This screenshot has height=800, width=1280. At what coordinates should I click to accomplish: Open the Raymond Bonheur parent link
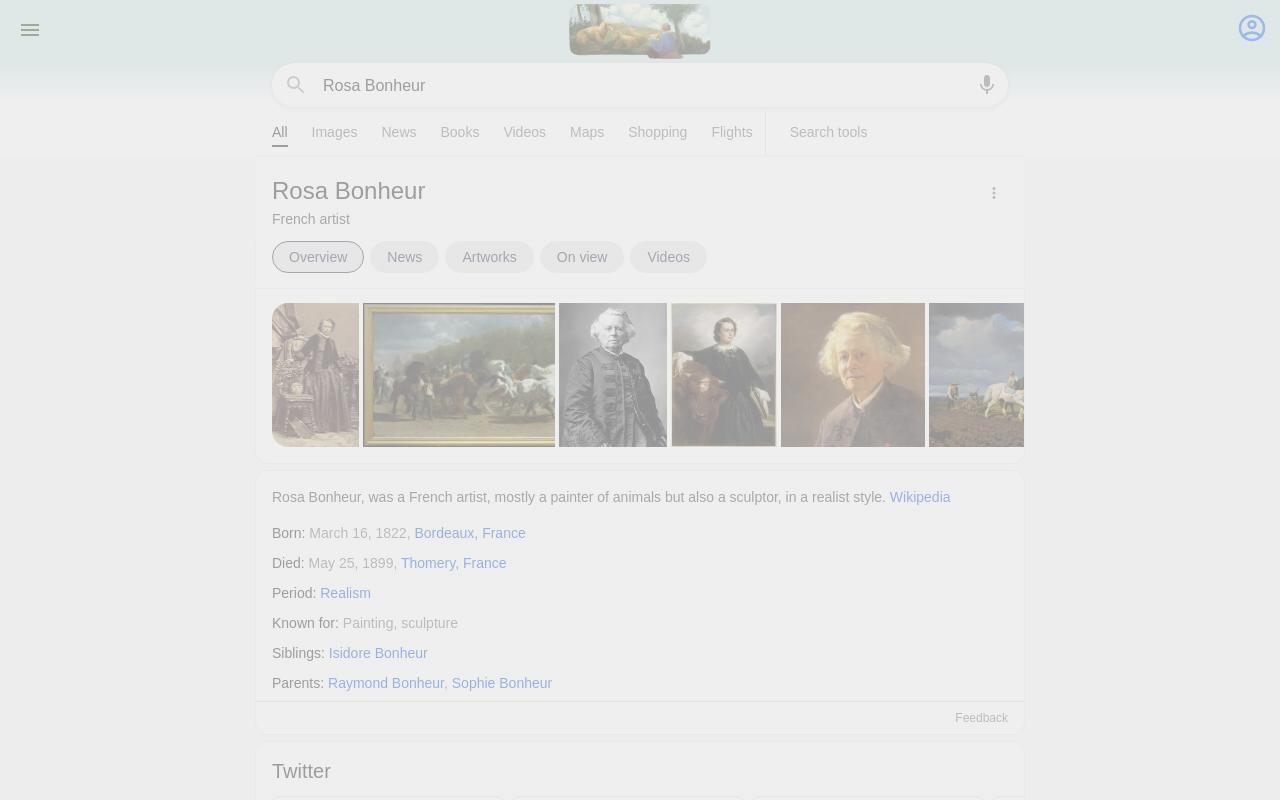click(386, 683)
